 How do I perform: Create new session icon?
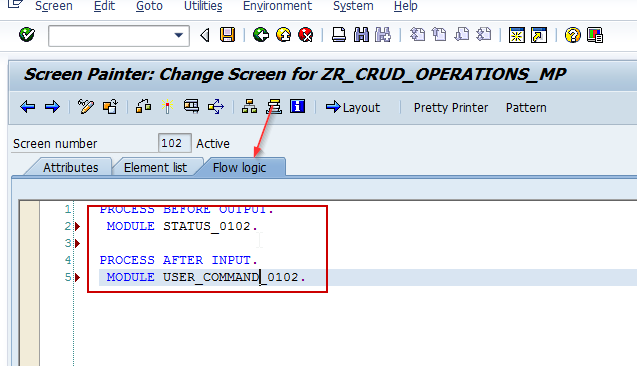(517, 35)
